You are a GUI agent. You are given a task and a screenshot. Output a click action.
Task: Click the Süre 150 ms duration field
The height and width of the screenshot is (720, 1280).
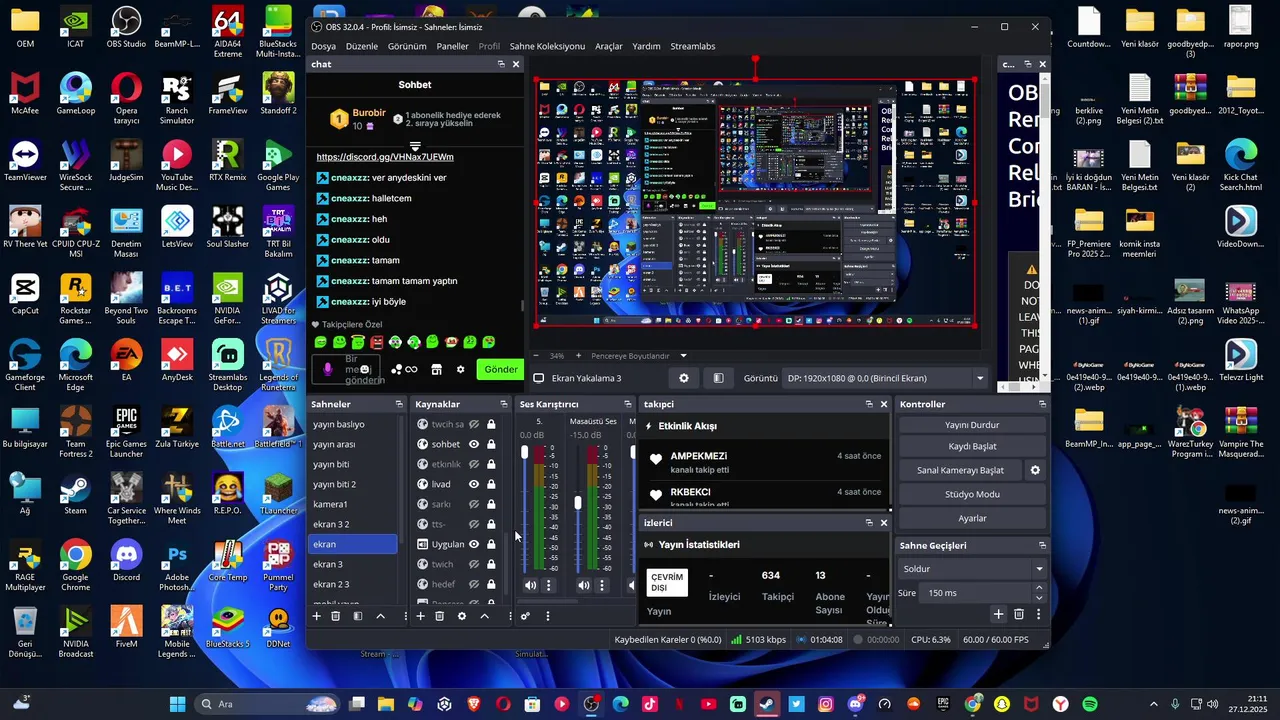coord(974,593)
